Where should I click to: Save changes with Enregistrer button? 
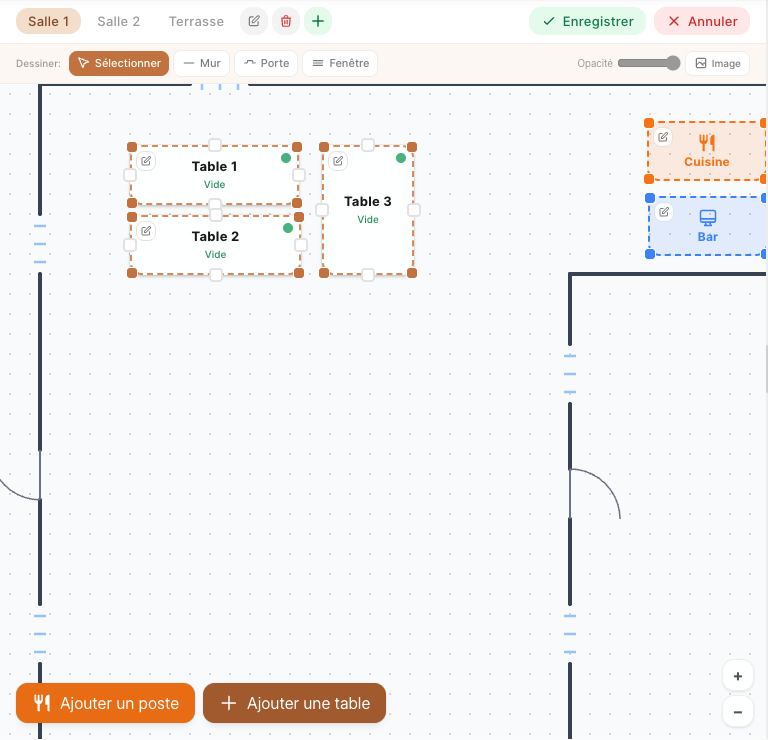[587, 22]
